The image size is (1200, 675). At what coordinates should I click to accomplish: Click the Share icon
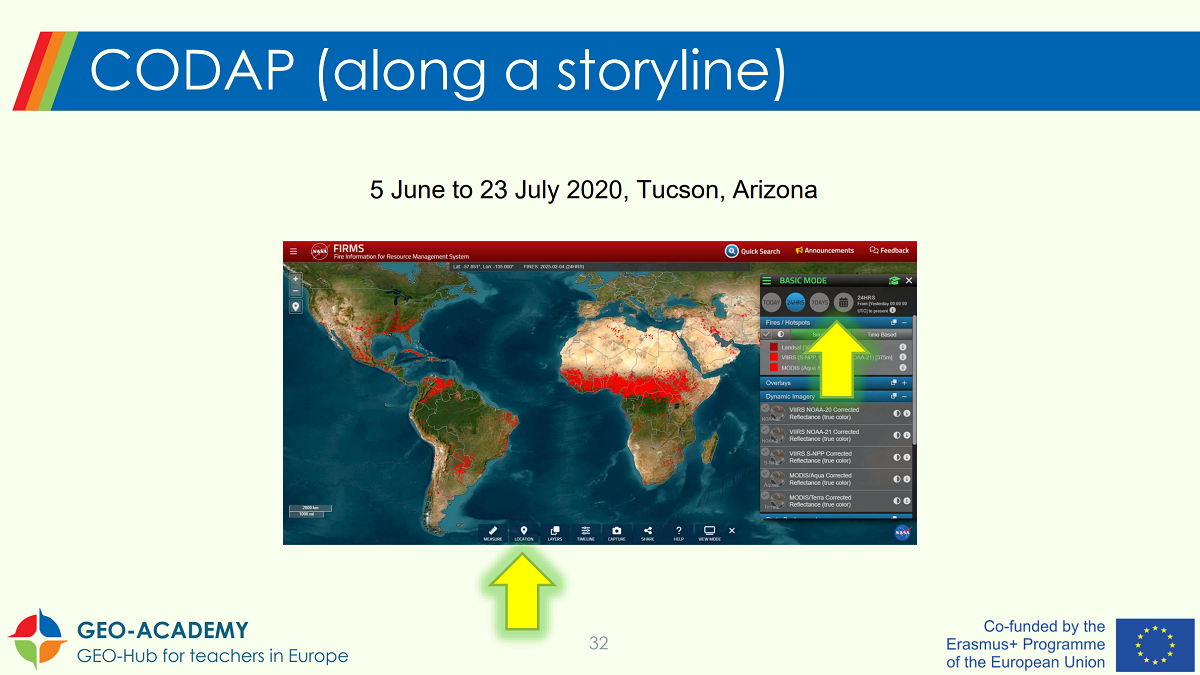tap(648, 532)
